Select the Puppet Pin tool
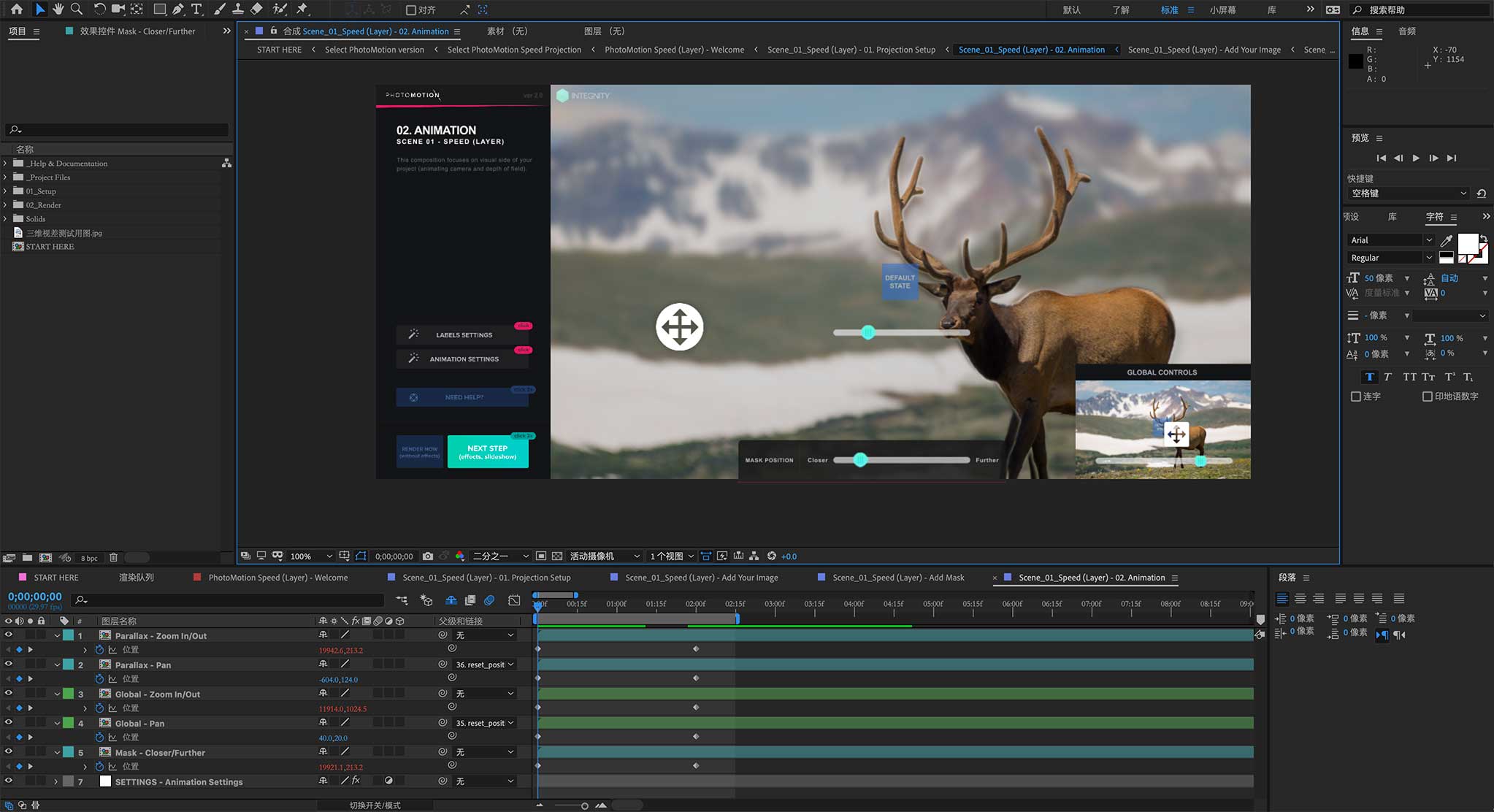1494x812 pixels. pyautogui.click(x=302, y=9)
